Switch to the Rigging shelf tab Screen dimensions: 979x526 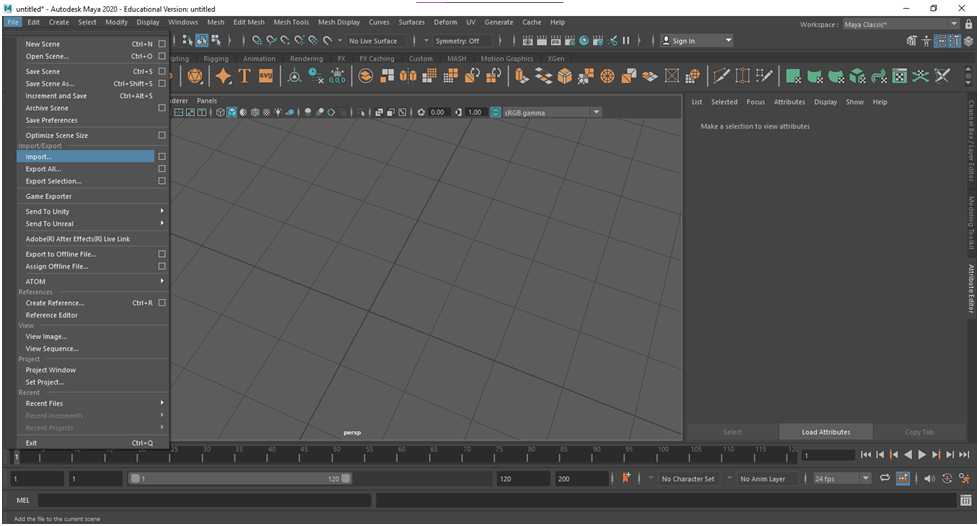point(216,59)
